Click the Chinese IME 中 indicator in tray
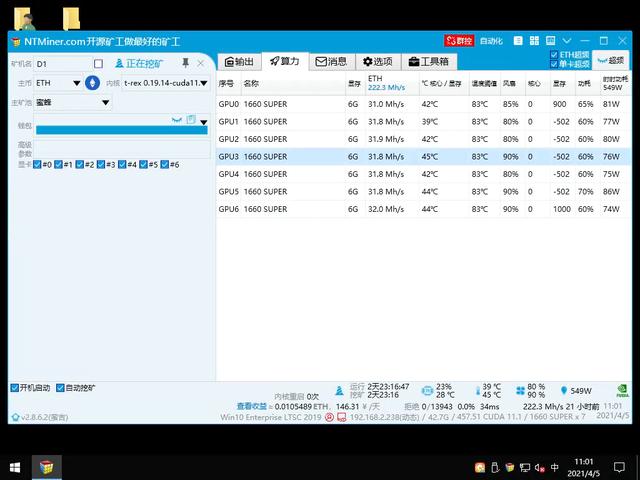Image resolution: width=640 pixels, height=480 pixels. 555,467
